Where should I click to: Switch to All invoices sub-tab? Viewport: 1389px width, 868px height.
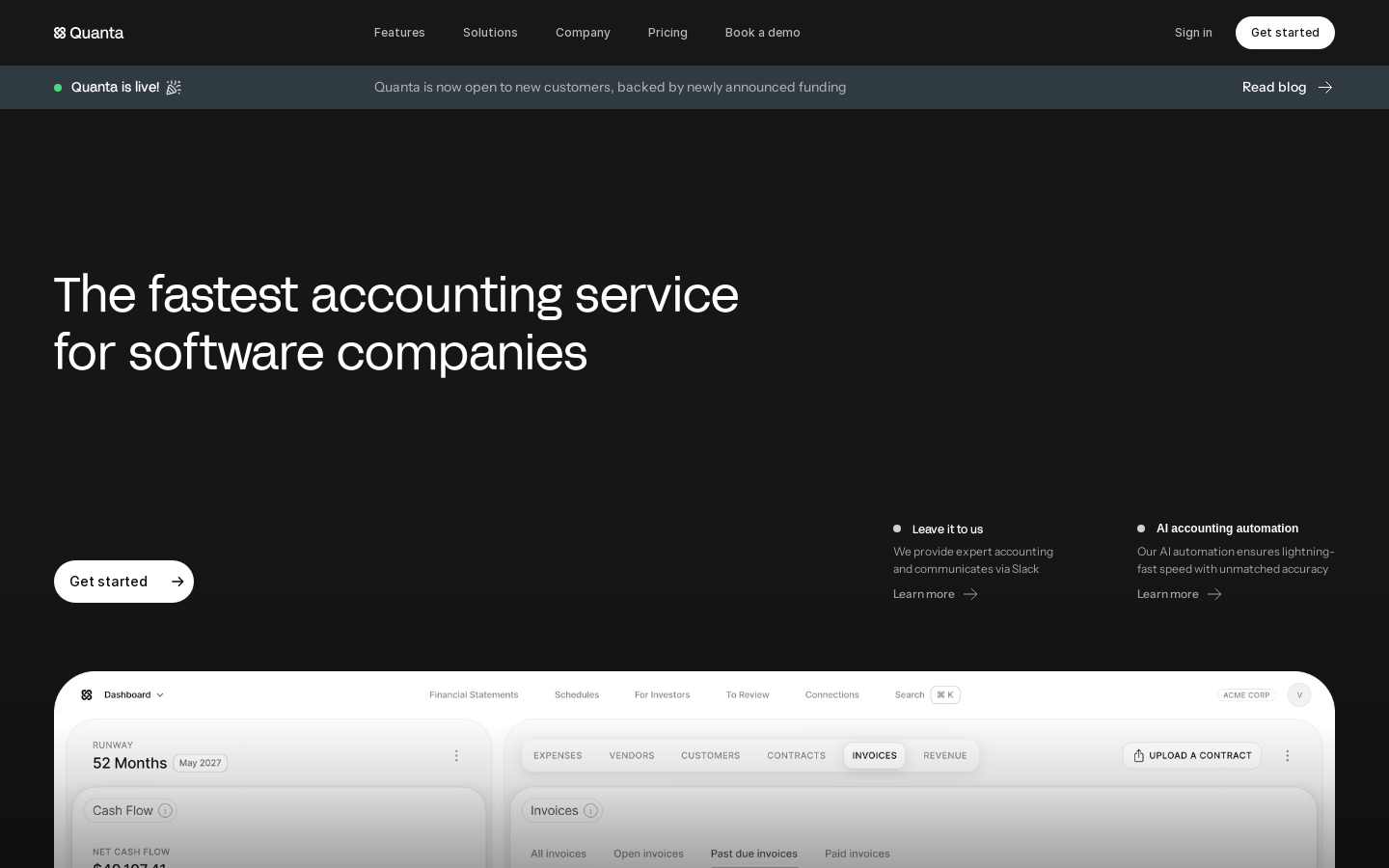click(x=558, y=854)
